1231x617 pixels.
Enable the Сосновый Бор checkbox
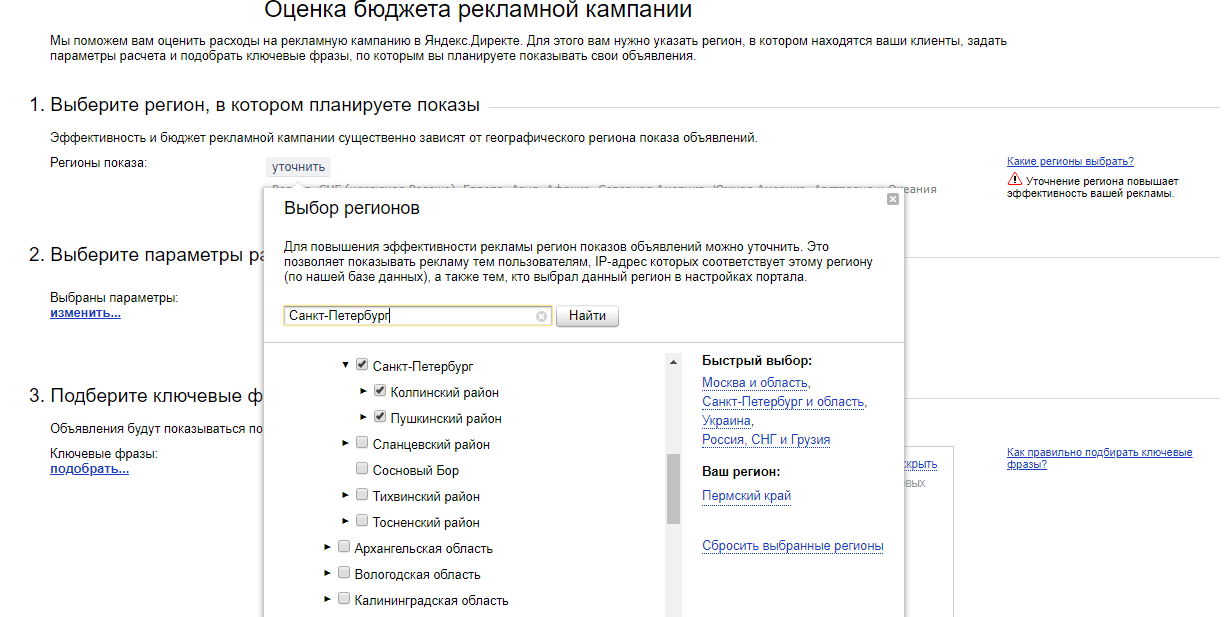pyautogui.click(x=362, y=470)
